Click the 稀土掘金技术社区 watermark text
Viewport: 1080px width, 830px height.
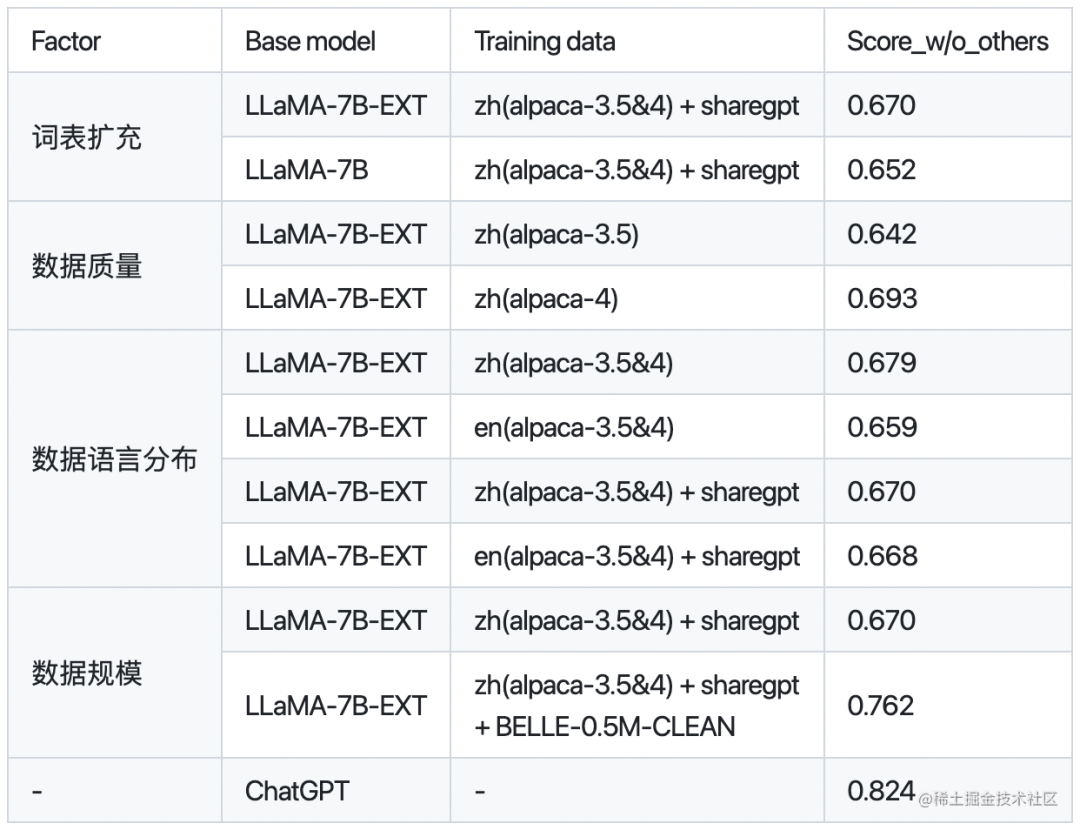point(990,798)
